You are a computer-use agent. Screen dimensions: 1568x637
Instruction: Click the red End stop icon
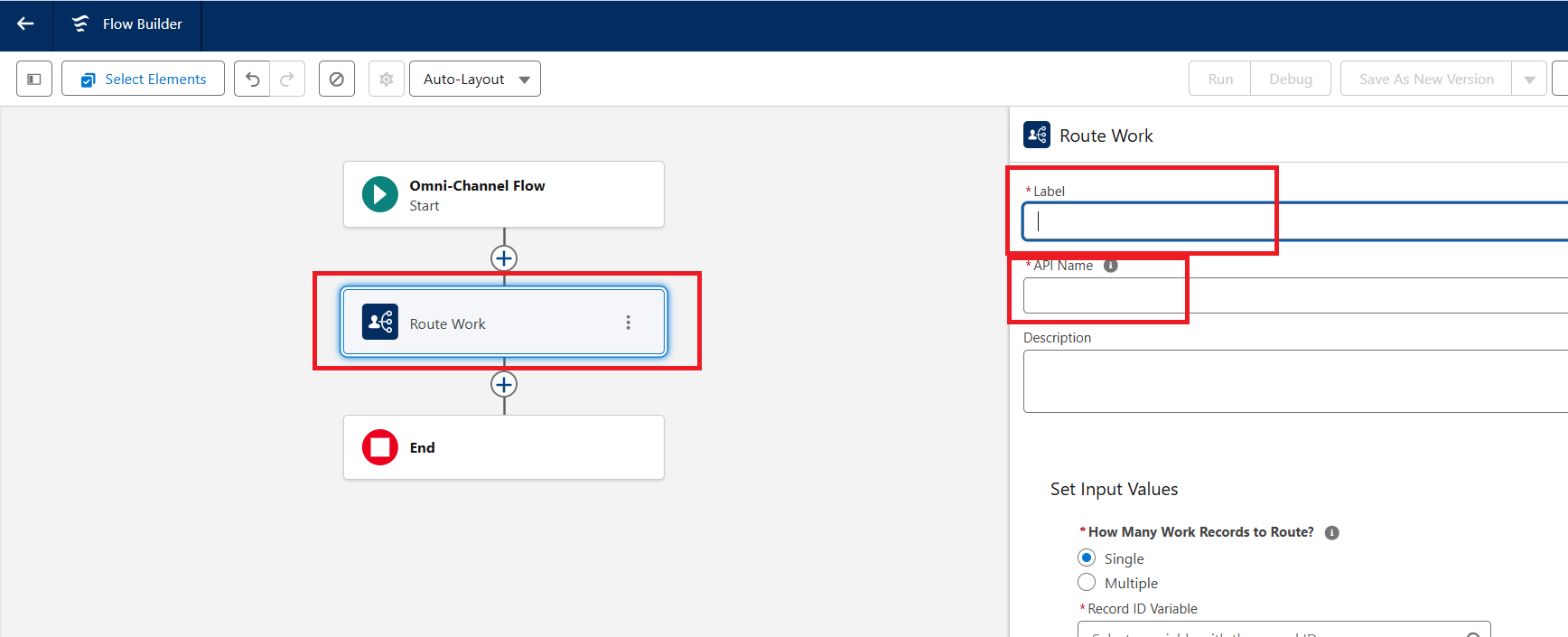click(380, 447)
